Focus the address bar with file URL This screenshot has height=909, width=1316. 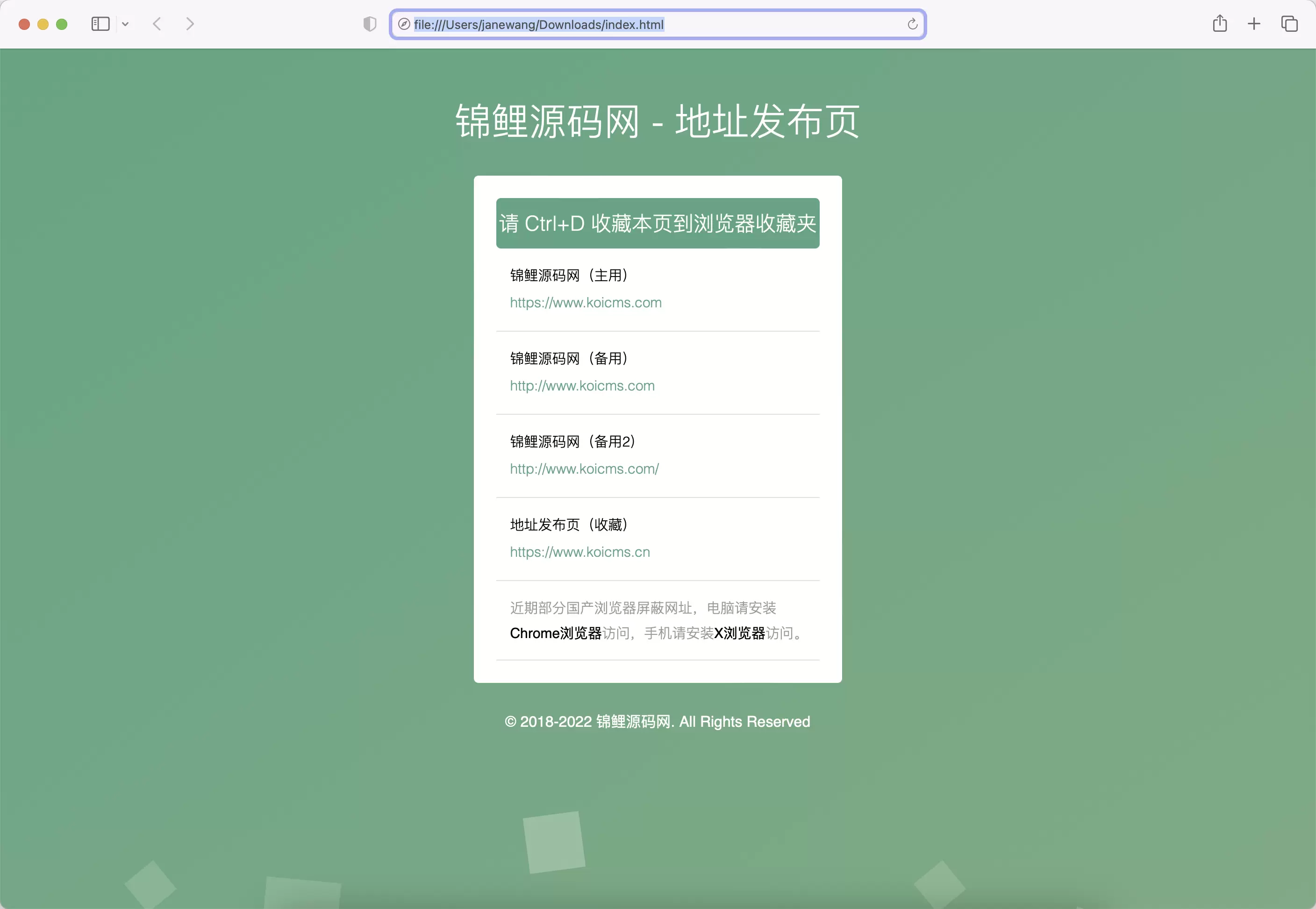pos(658,24)
